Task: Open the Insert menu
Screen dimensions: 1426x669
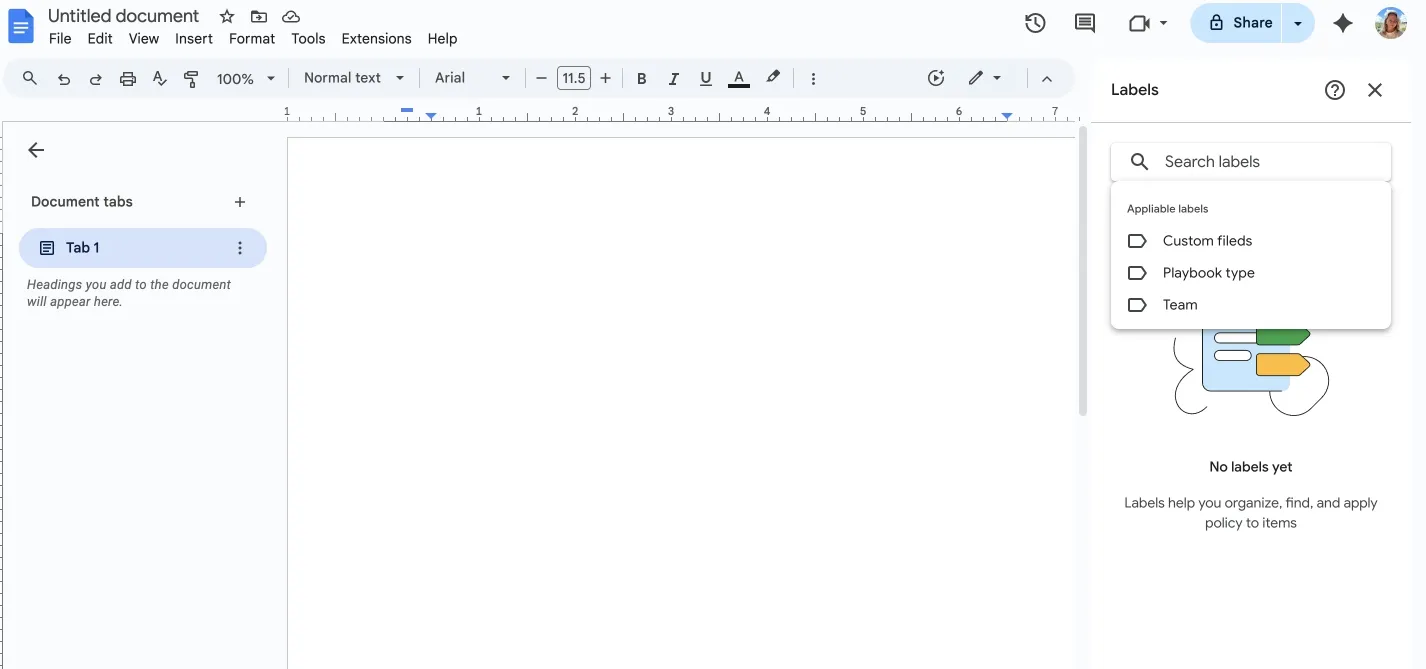Action: 193,38
